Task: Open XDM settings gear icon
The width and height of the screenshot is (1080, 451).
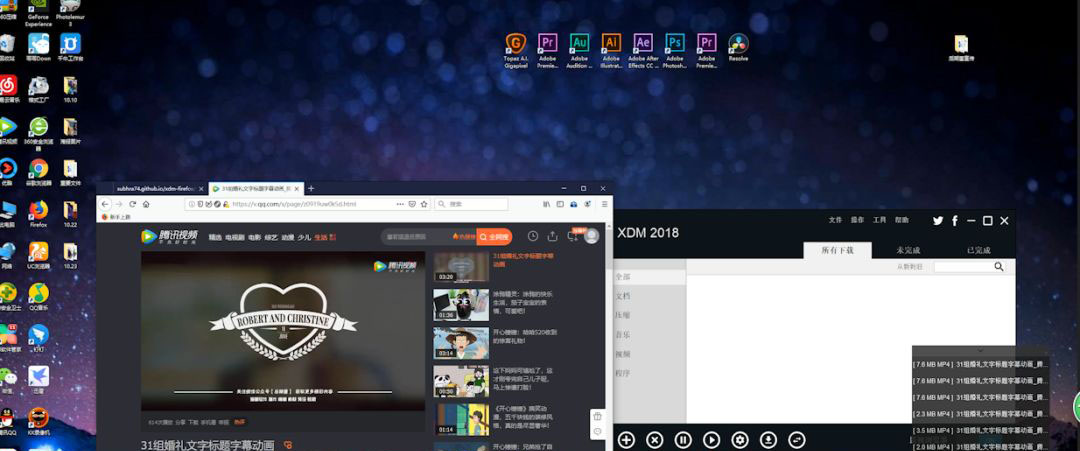Action: pyautogui.click(x=740, y=440)
